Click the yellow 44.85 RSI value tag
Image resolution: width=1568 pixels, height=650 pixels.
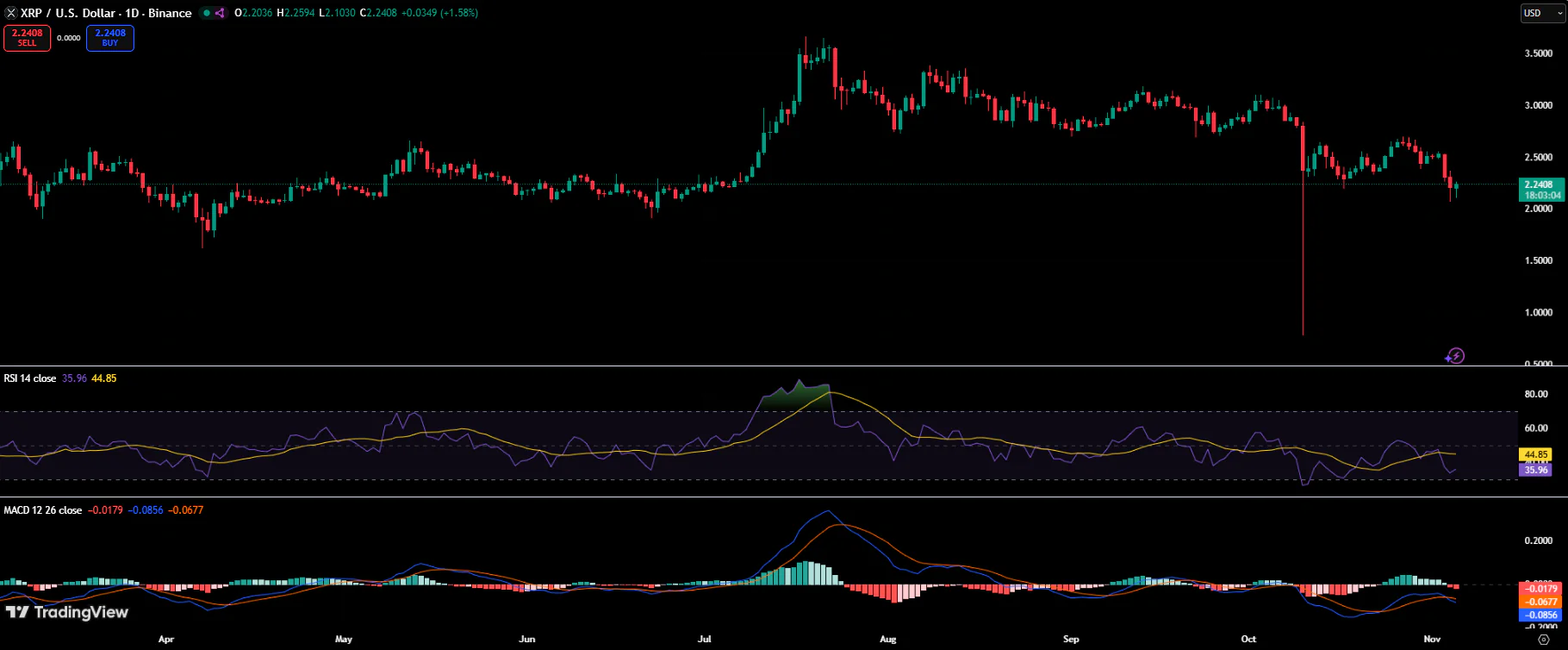coord(1535,454)
